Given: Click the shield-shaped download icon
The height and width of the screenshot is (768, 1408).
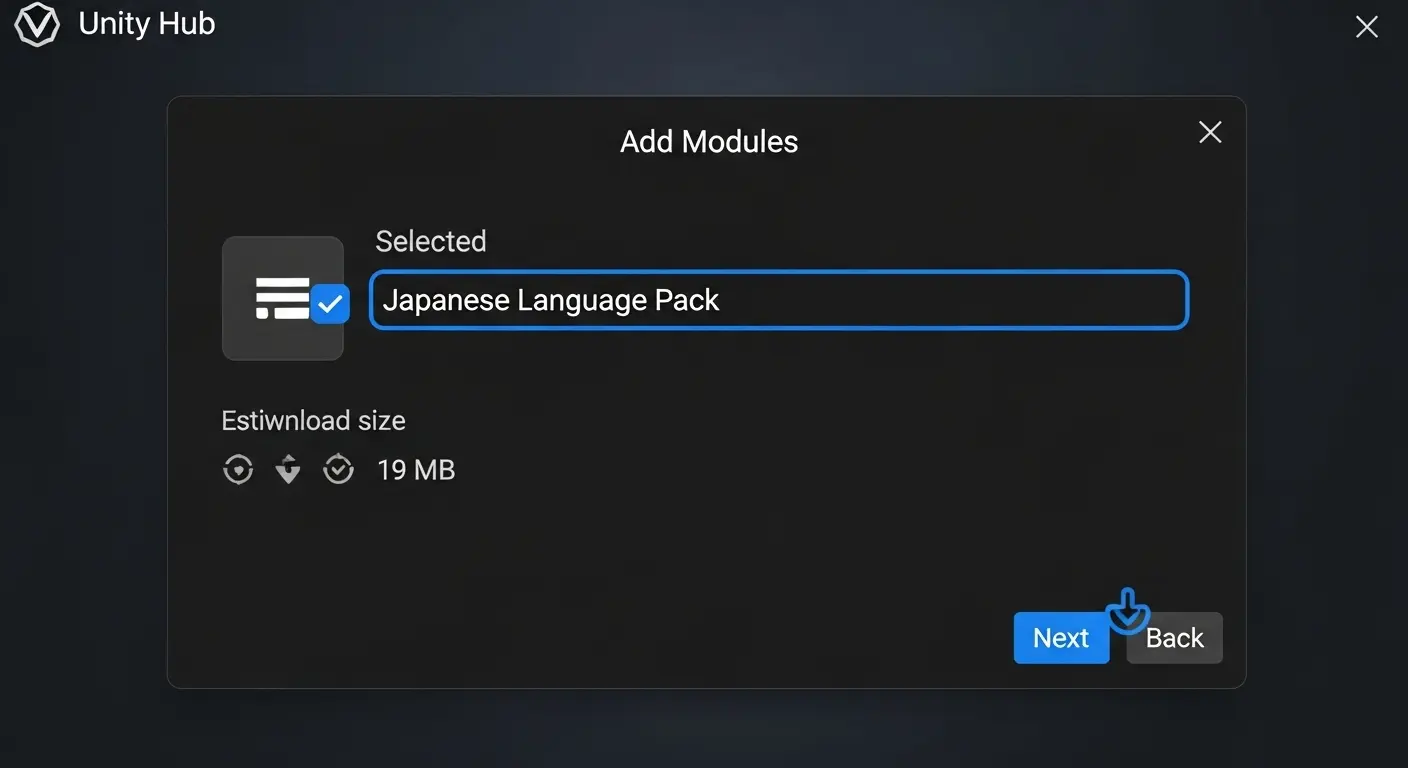Looking at the screenshot, I should pyautogui.click(x=288, y=469).
